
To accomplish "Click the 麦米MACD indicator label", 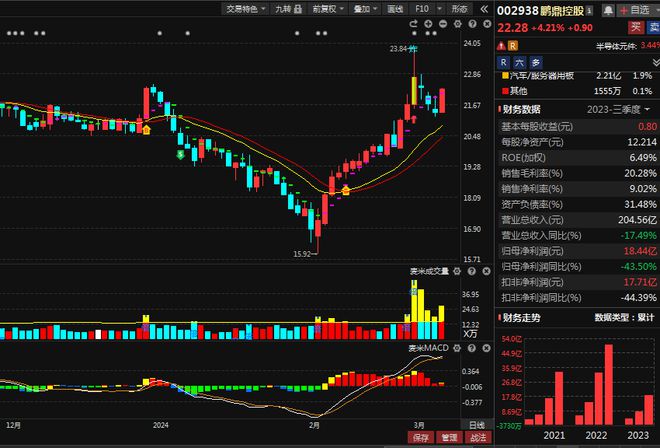I will point(429,348).
